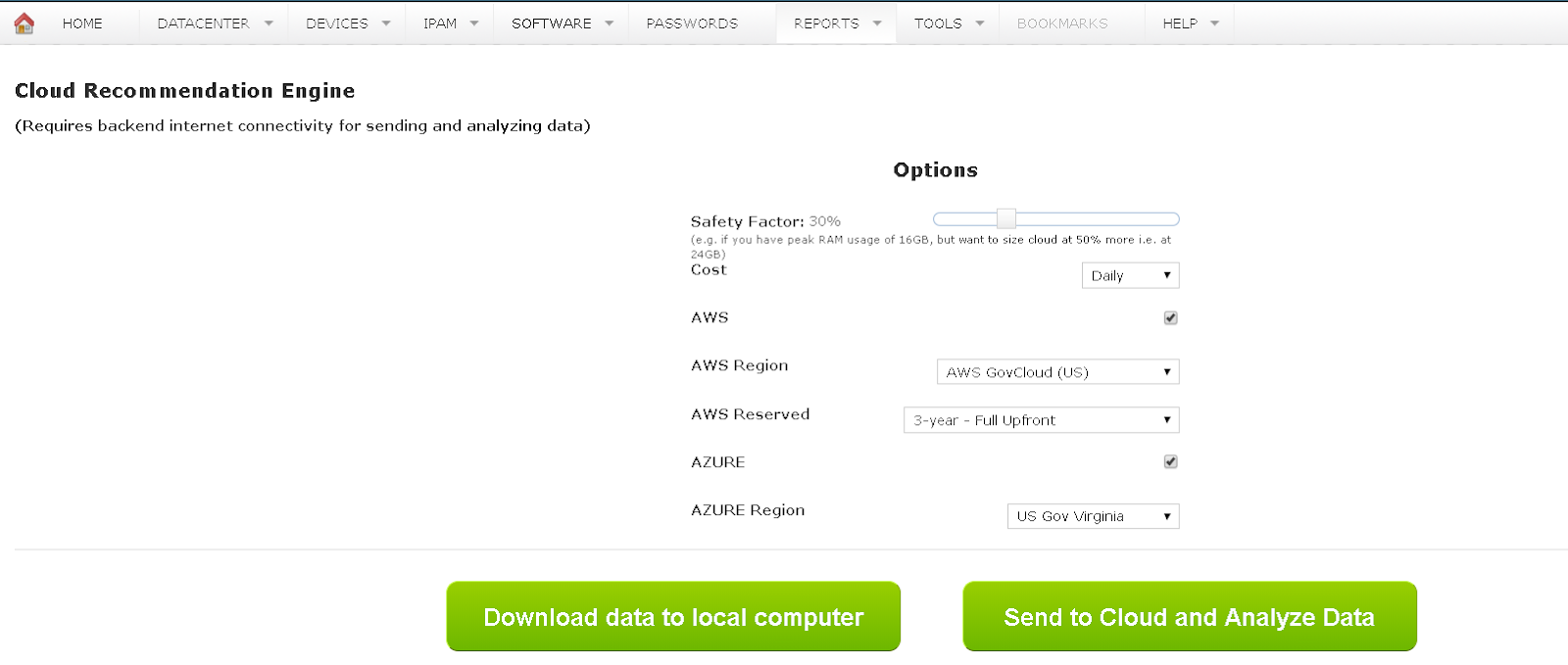Click the AWS Region label
Image resolution: width=1568 pixels, height=665 pixels.
[x=739, y=365]
